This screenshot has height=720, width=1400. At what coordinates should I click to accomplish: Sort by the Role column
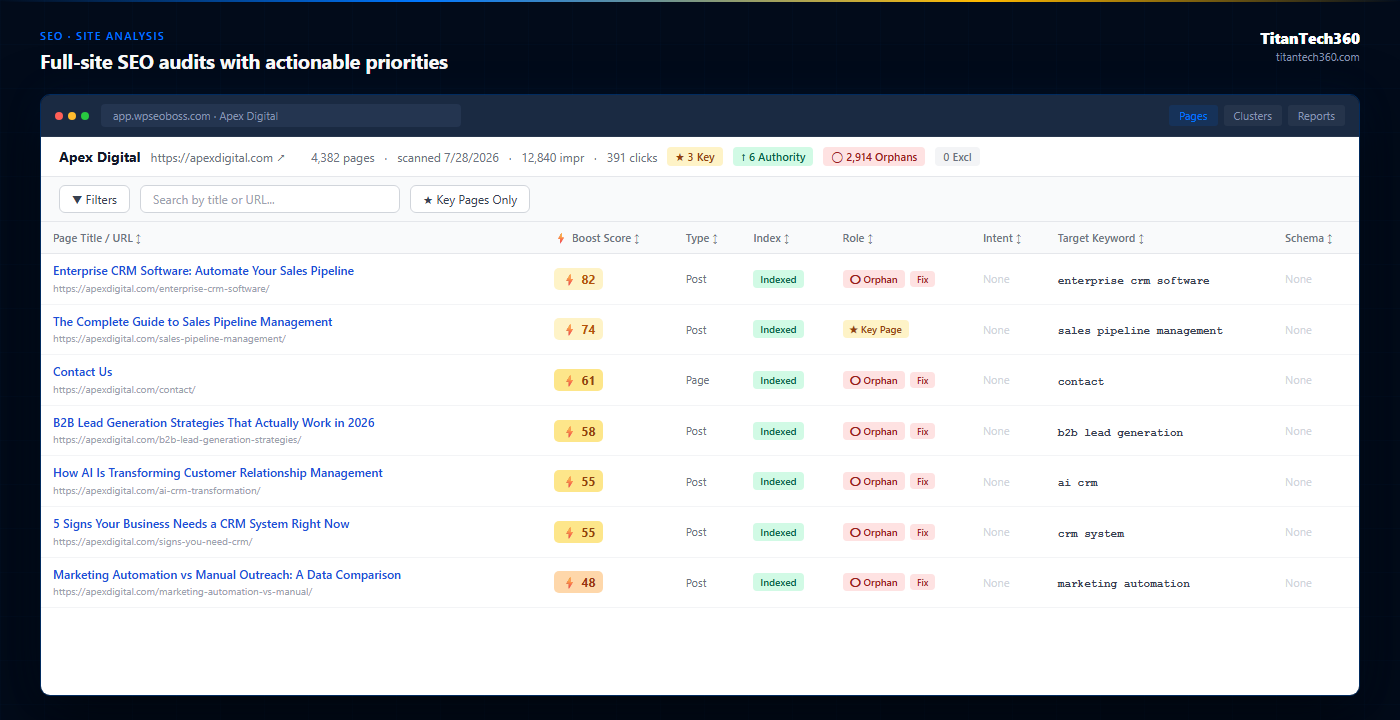click(858, 238)
